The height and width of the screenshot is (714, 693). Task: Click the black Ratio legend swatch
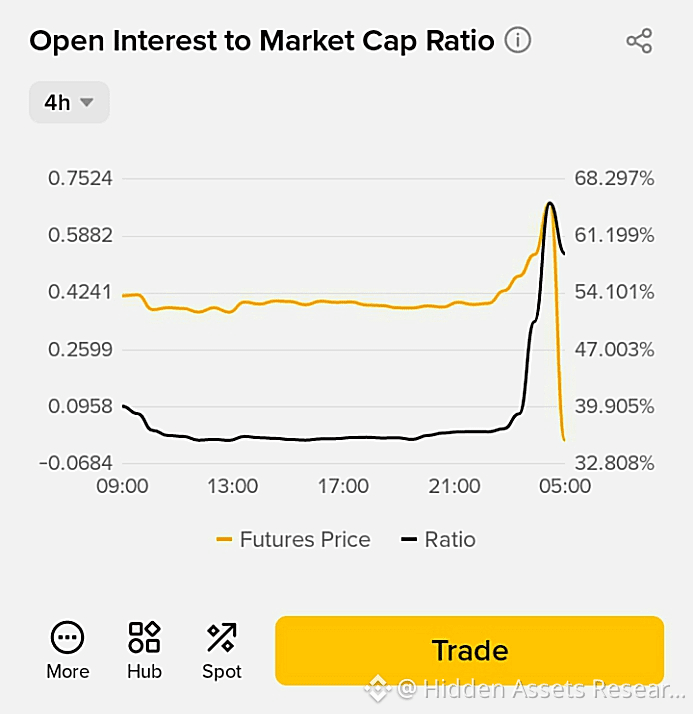[x=409, y=540]
